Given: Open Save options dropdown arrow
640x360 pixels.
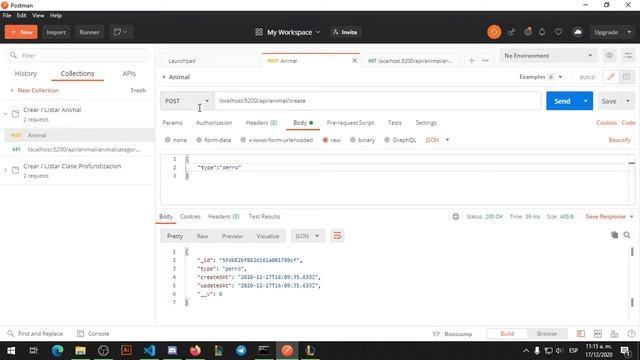Looking at the screenshot, I should (x=628, y=101).
